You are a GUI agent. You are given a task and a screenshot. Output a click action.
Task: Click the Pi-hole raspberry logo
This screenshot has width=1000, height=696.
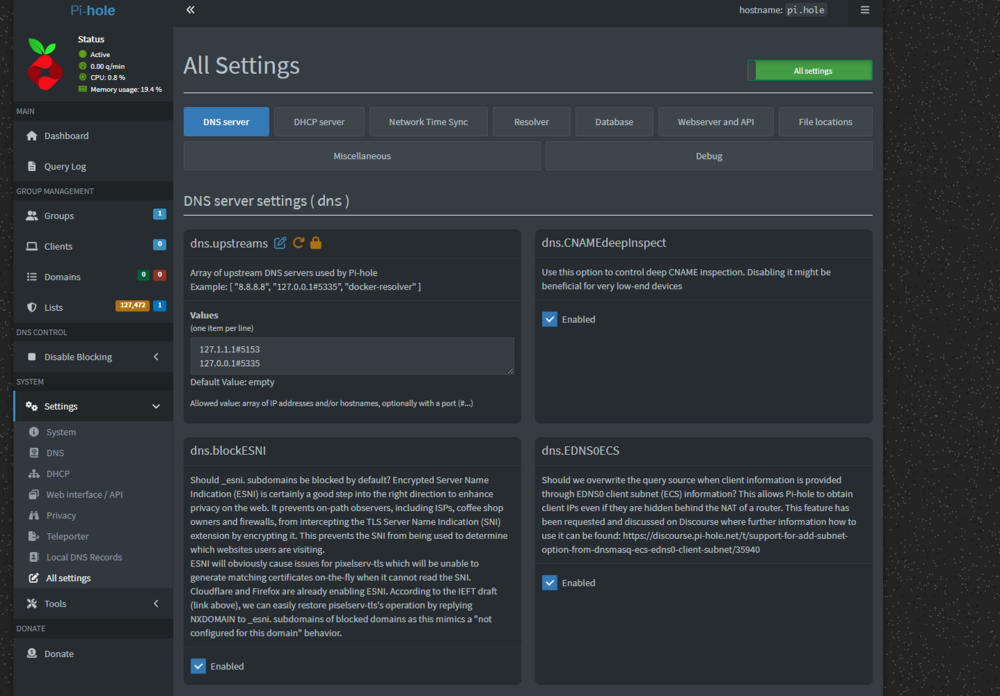coord(45,64)
